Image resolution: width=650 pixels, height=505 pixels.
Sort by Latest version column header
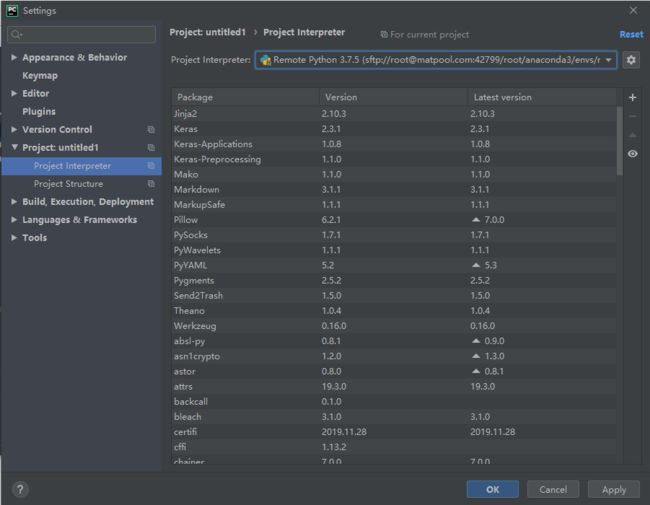point(542,97)
